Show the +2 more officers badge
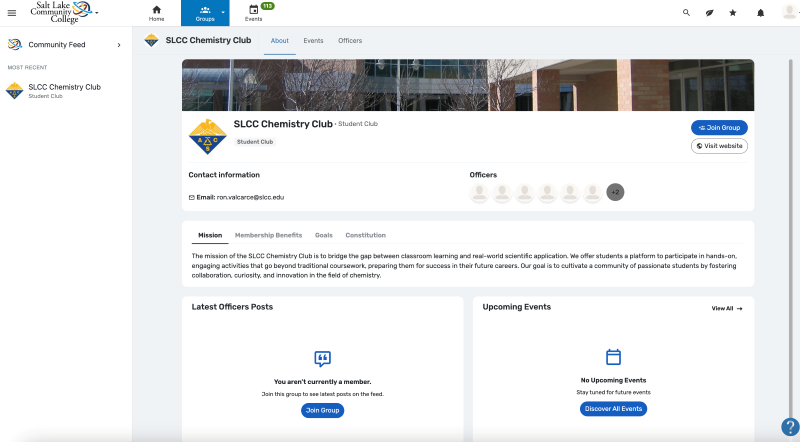 click(615, 192)
